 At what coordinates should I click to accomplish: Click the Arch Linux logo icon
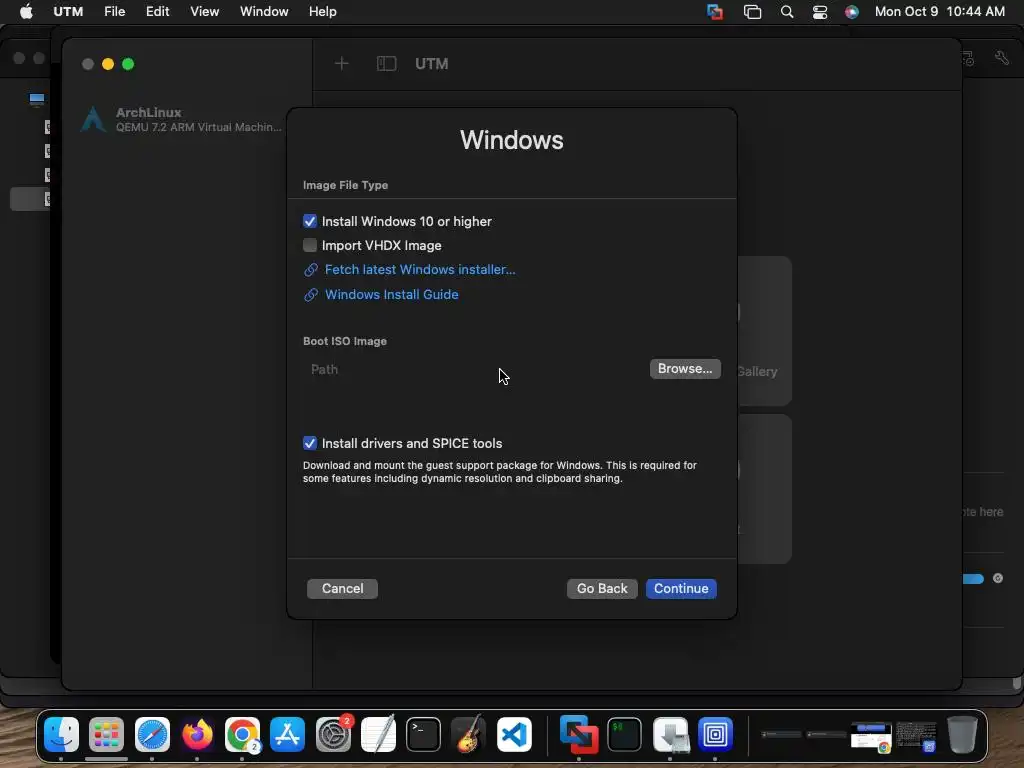(x=93, y=120)
